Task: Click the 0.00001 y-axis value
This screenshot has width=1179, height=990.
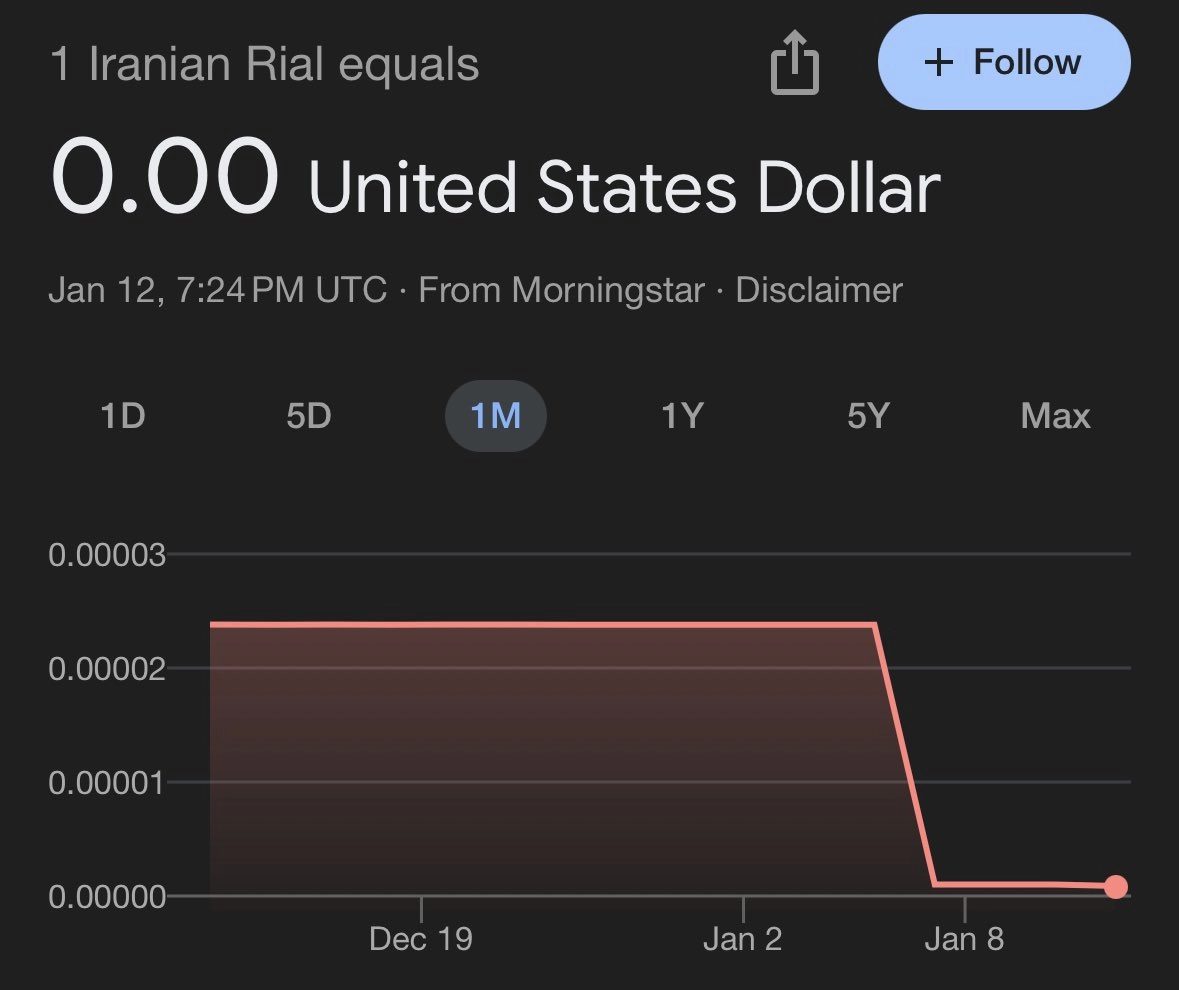Action: coord(106,781)
